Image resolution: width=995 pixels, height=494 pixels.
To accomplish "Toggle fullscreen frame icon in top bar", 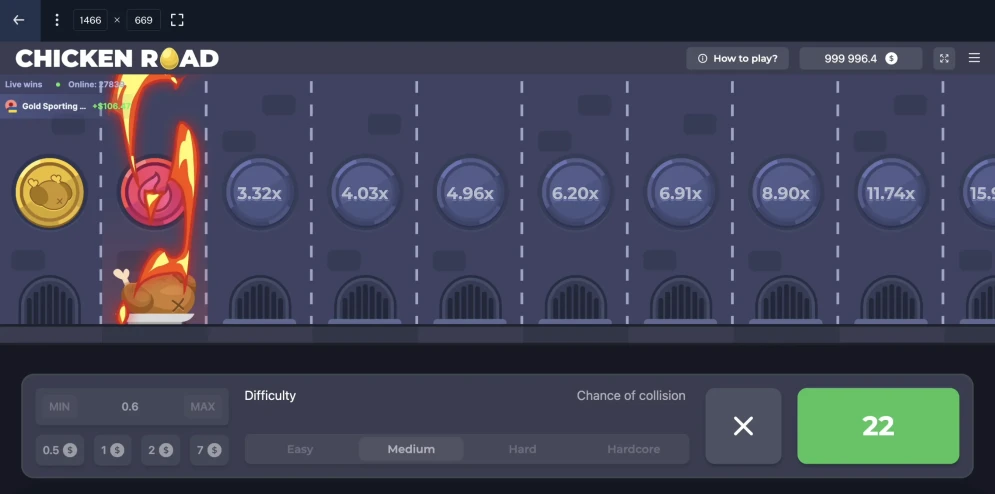I will click(177, 20).
